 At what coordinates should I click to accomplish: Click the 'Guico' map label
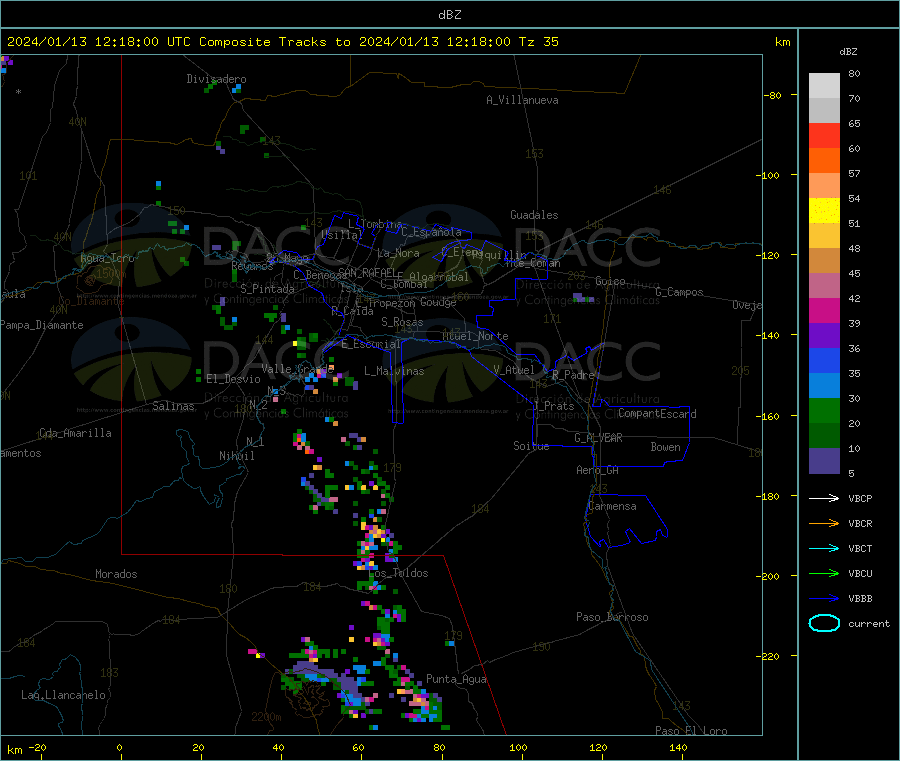pyautogui.click(x=610, y=281)
